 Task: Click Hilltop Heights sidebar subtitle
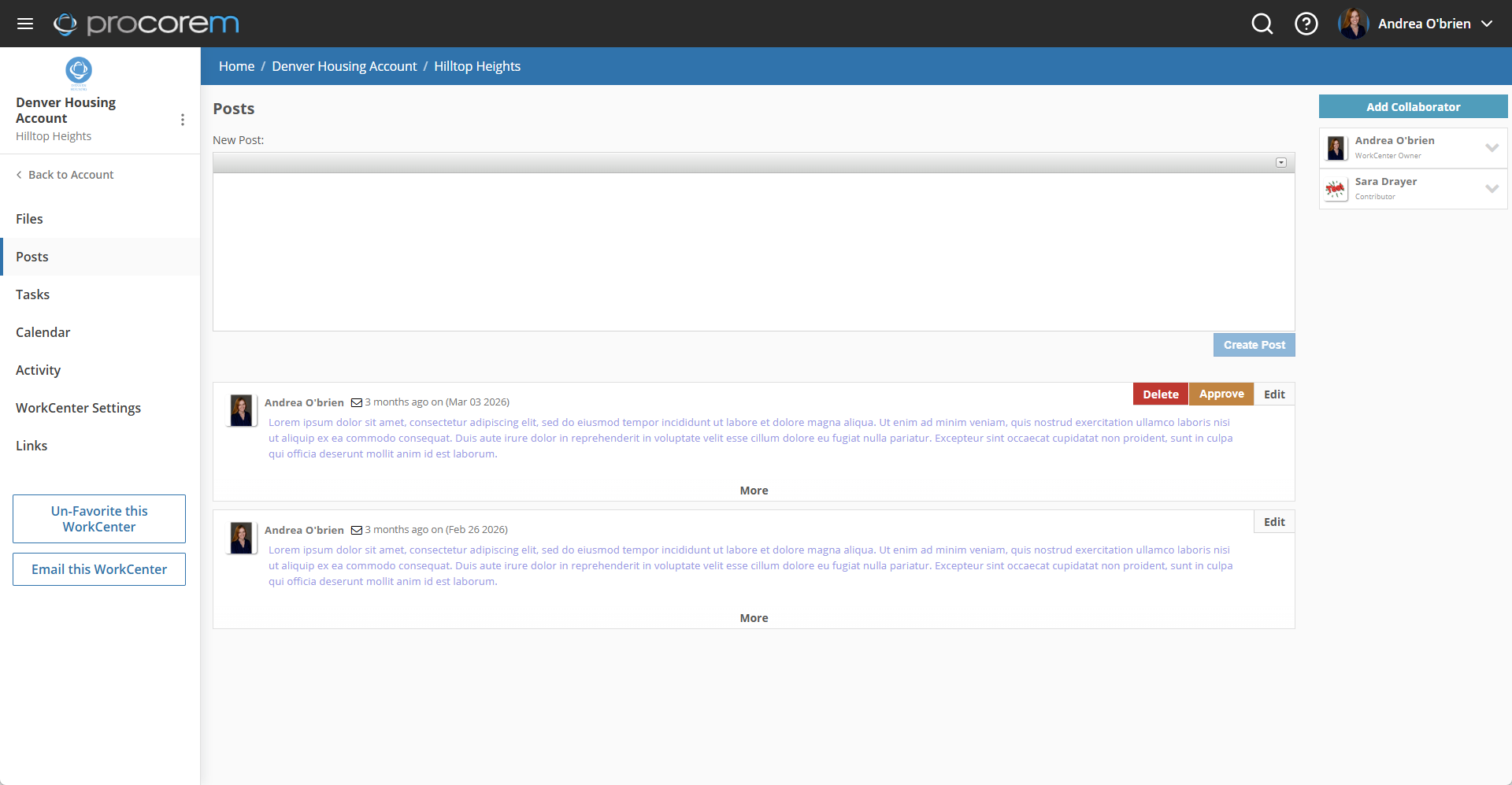54,136
